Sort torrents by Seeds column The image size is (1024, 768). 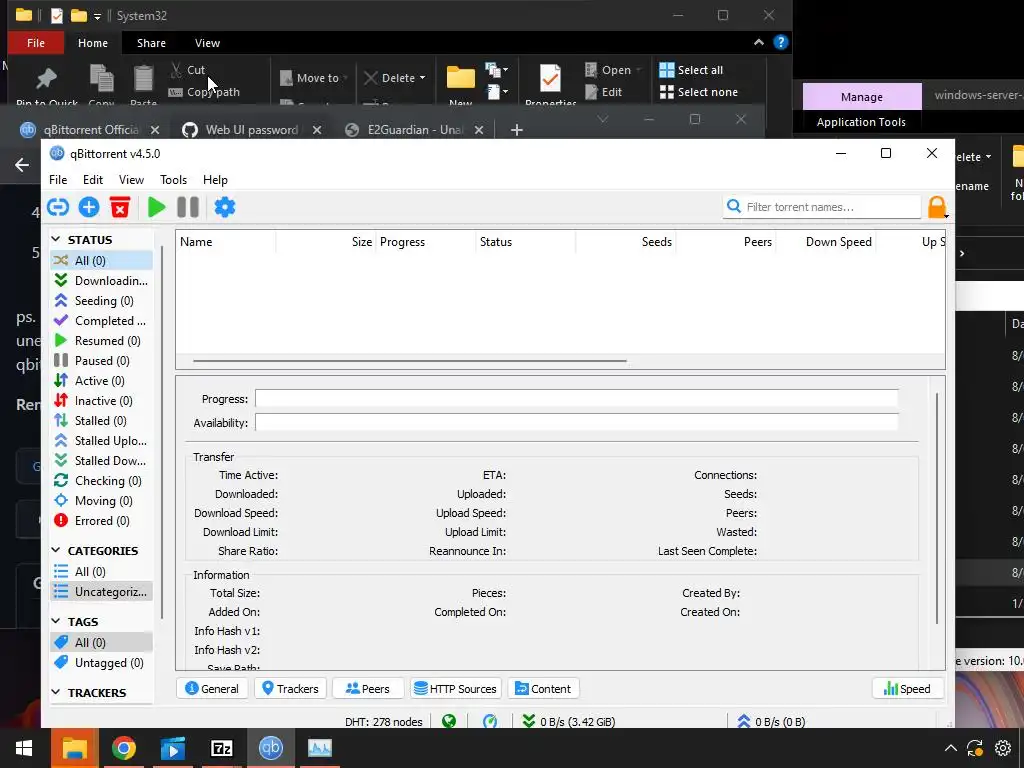tap(626, 242)
